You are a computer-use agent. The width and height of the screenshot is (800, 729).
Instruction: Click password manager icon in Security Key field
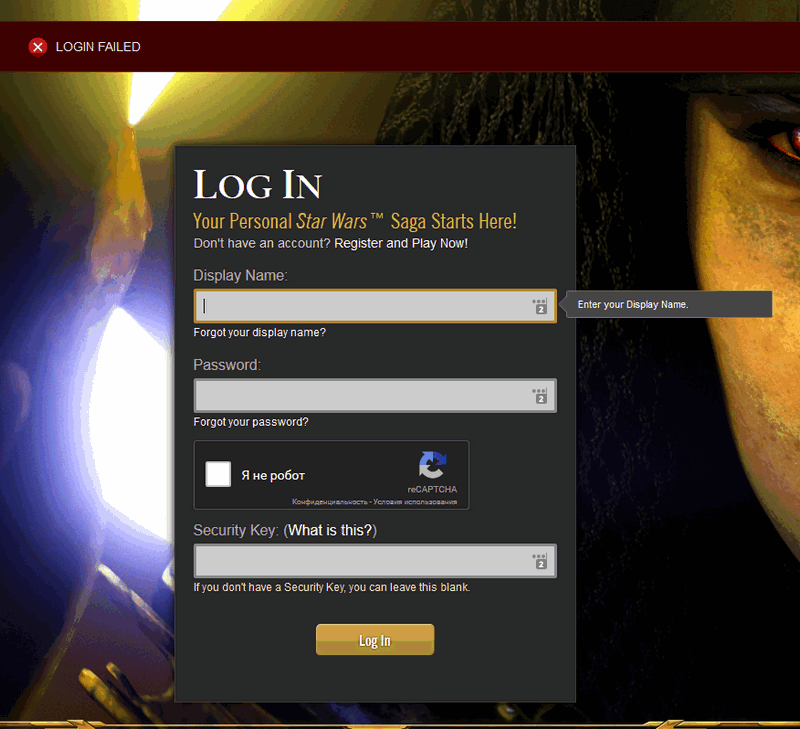point(540,561)
